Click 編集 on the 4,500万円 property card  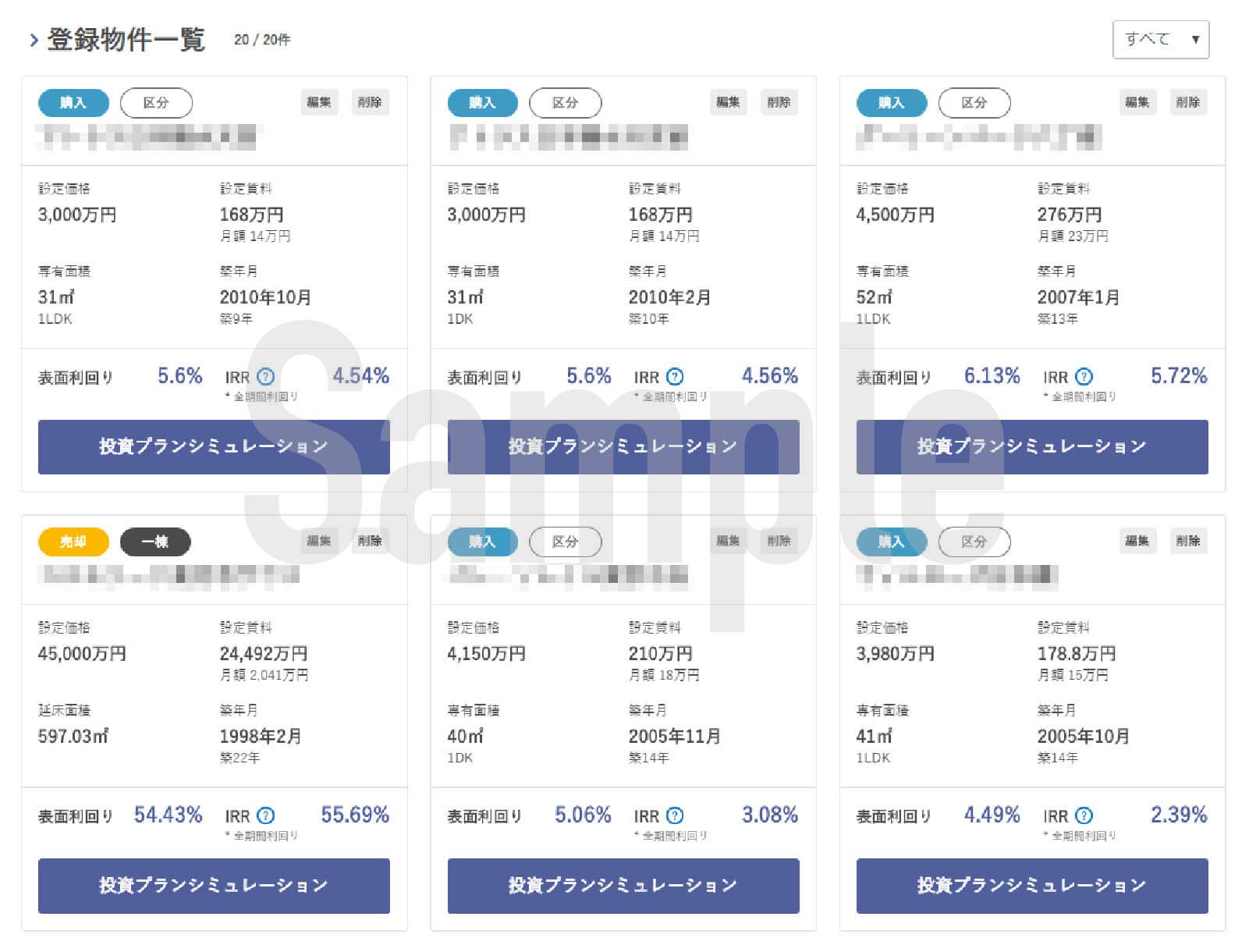pos(1137,102)
